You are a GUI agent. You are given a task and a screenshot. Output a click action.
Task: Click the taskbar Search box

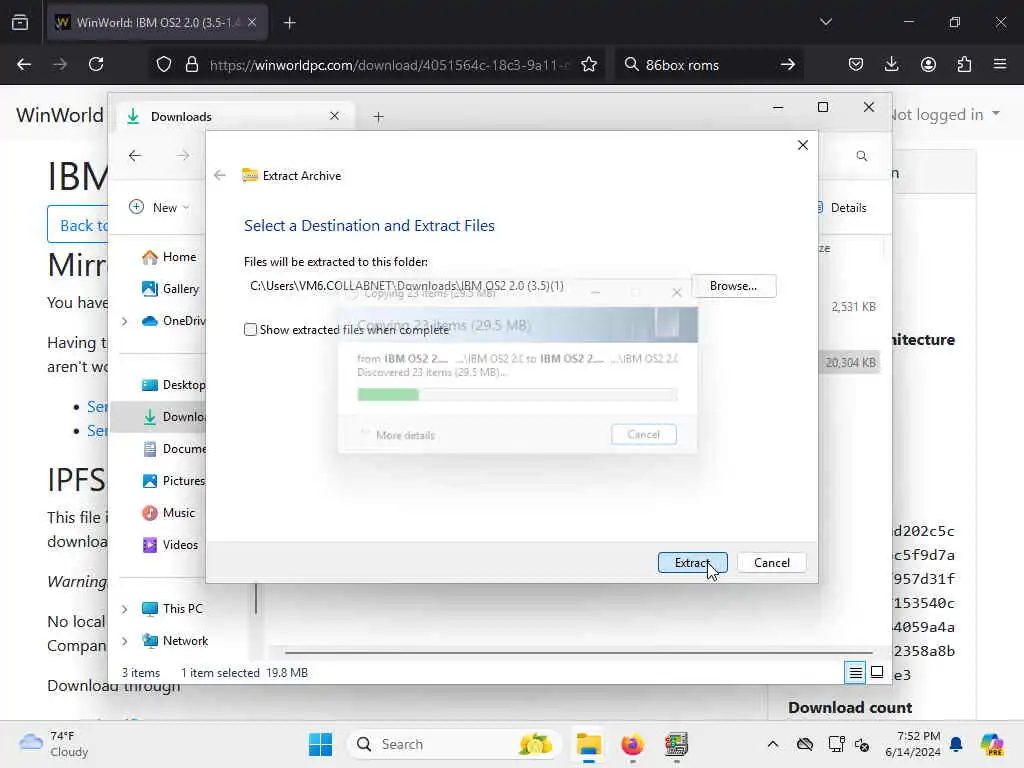point(455,744)
